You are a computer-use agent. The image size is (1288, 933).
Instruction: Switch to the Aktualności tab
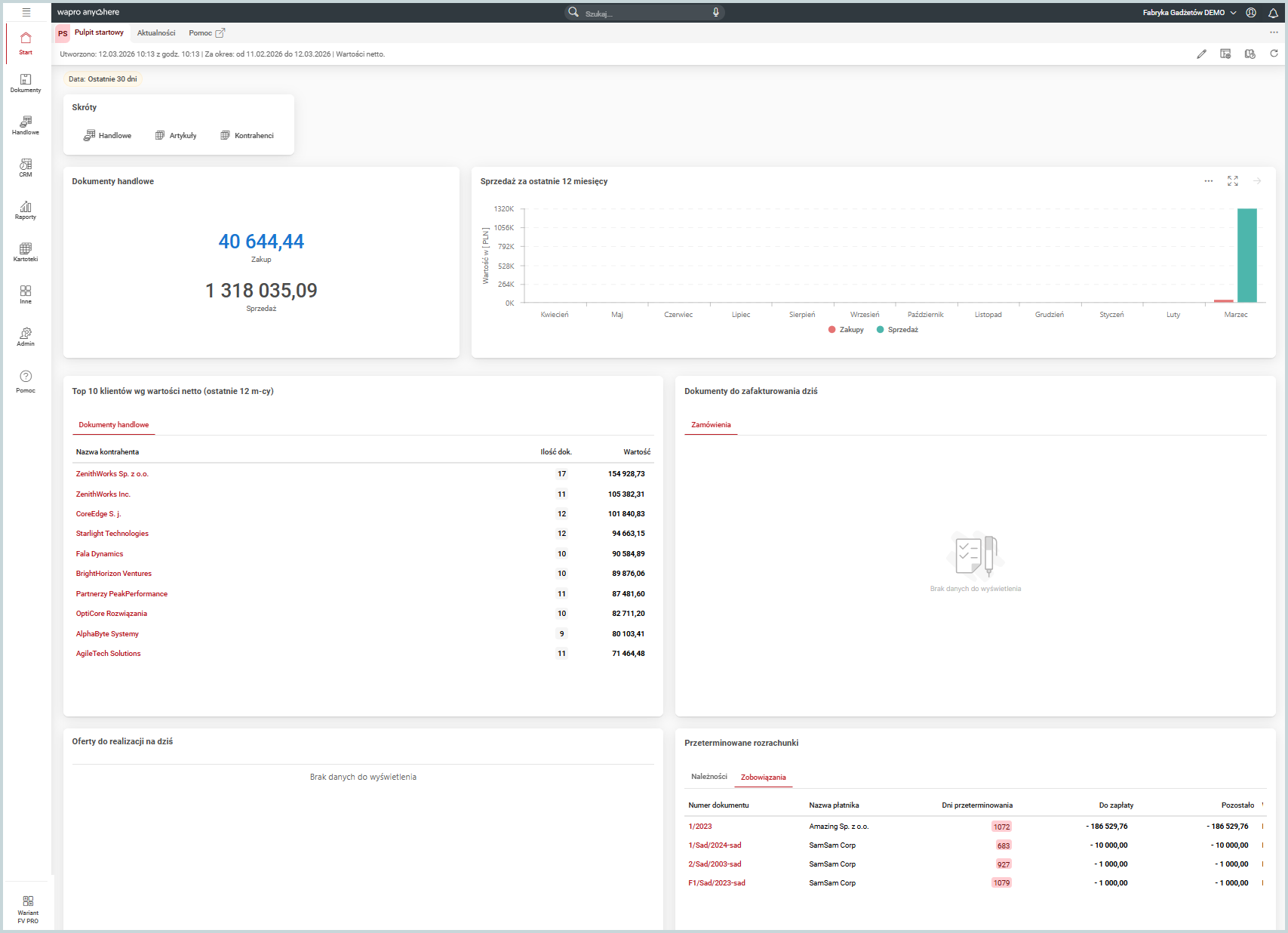coord(156,33)
